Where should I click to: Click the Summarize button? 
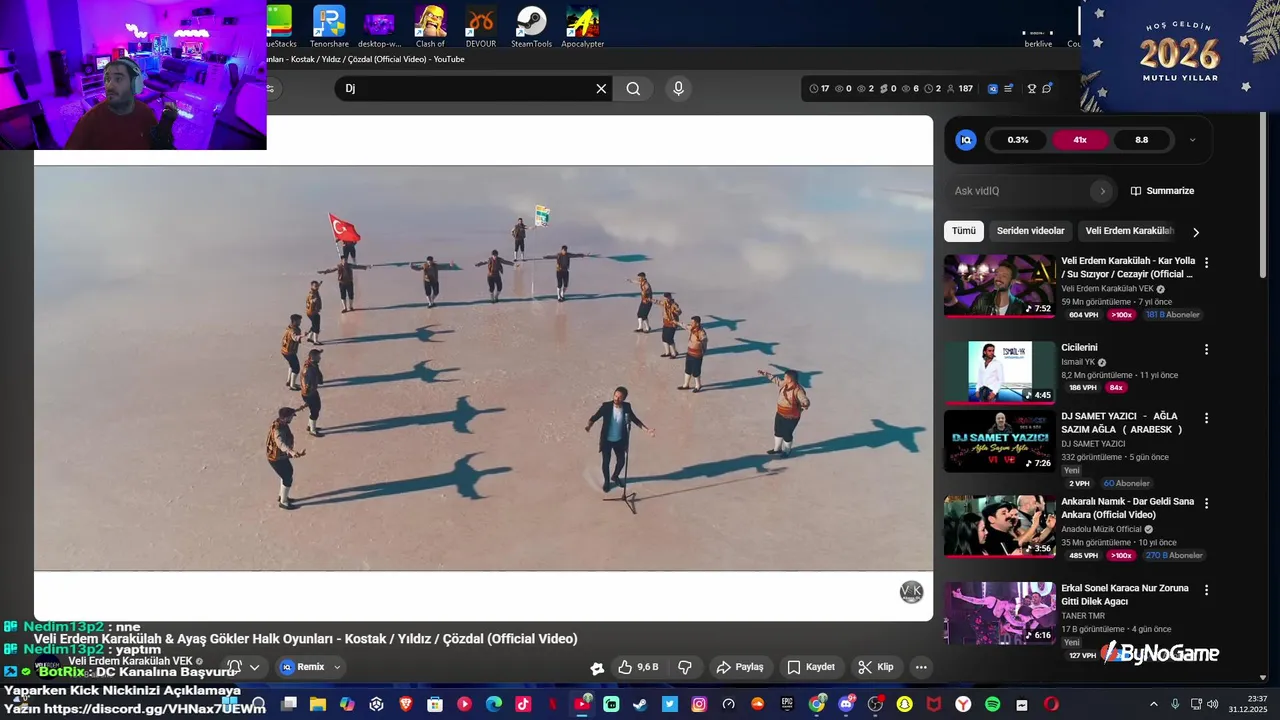click(1162, 191)
